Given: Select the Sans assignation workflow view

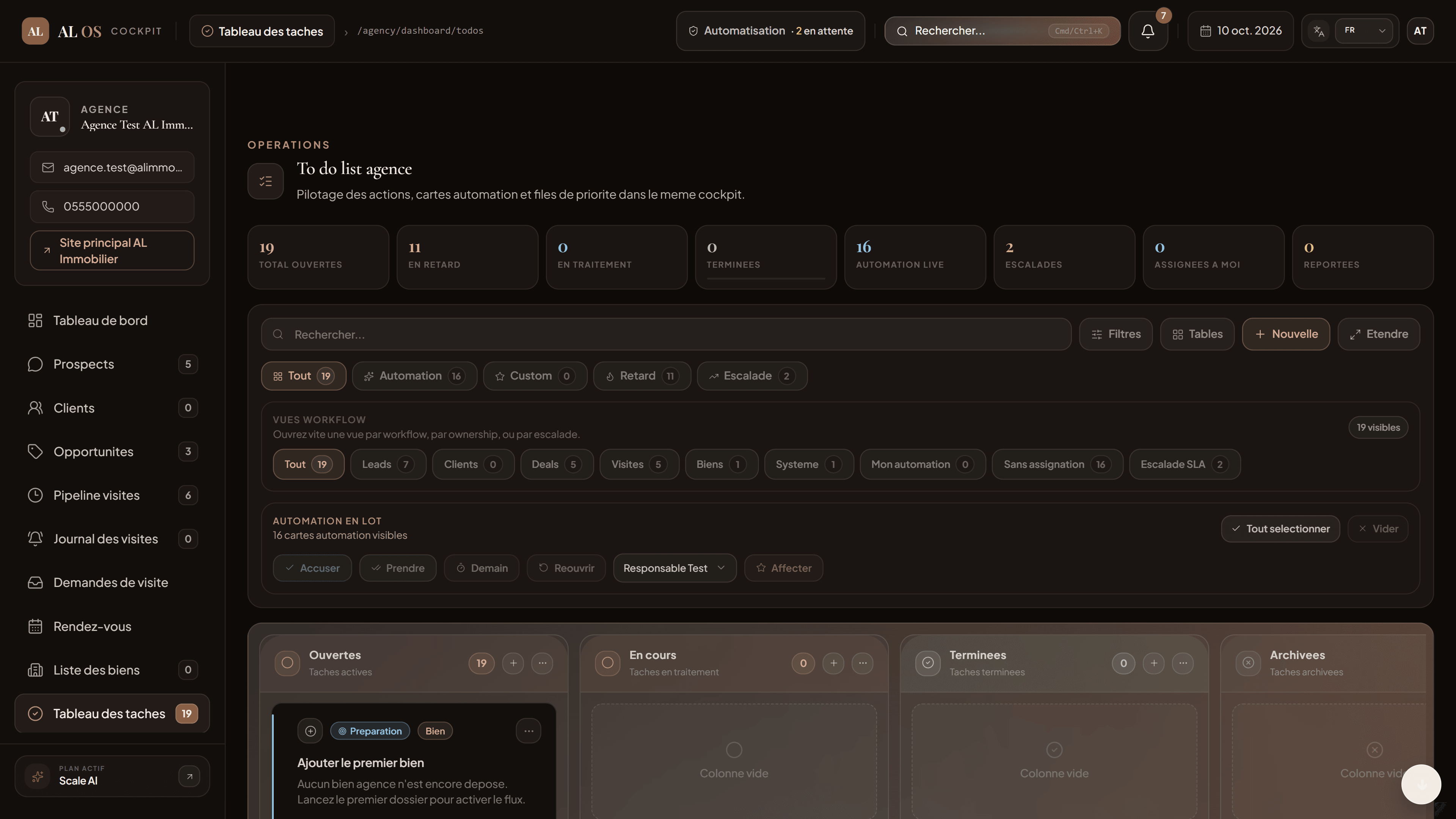Looking at the screenshot, I should 1057,464.
